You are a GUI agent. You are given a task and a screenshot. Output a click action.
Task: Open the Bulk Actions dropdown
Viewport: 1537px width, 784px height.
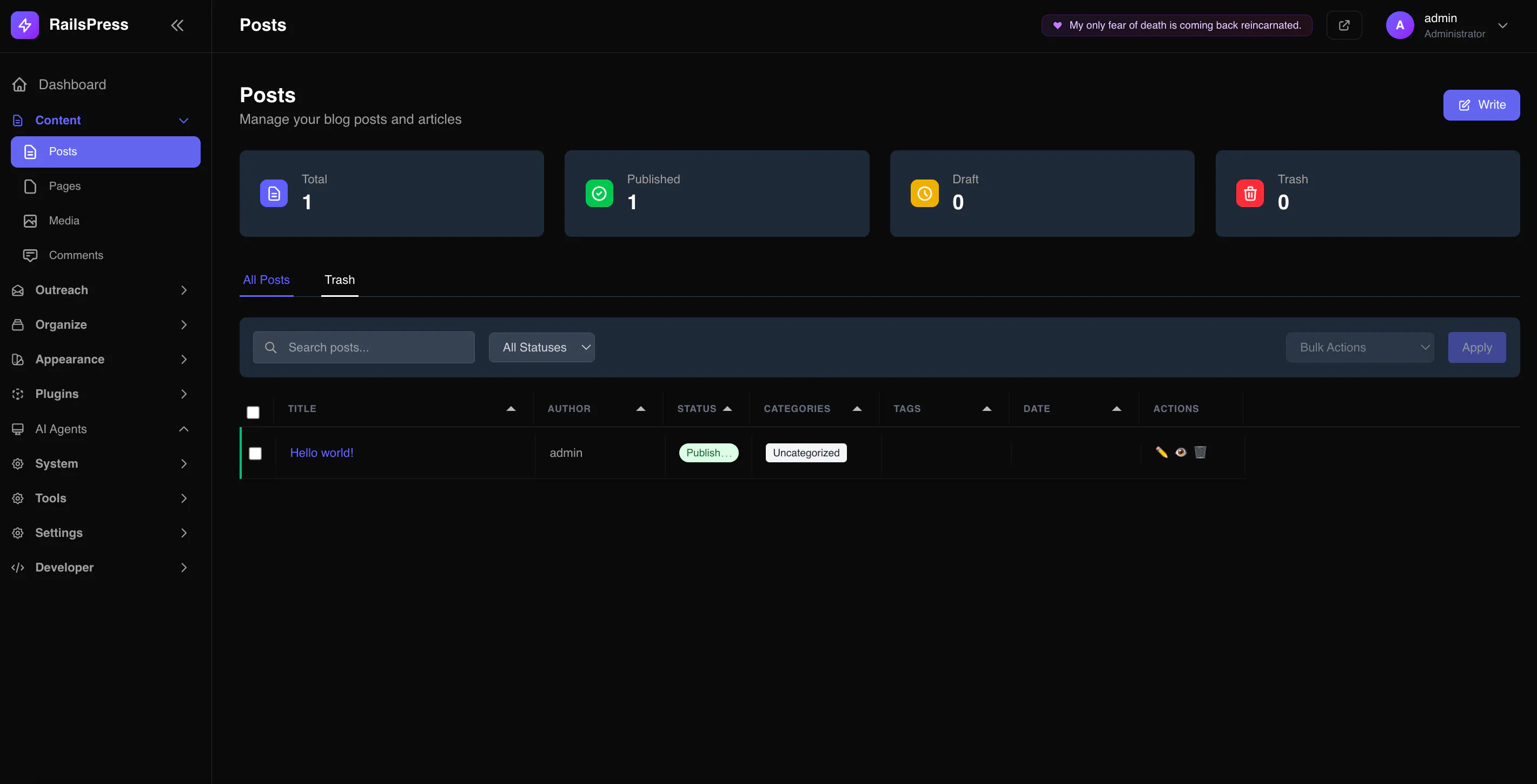point(1360,347)
